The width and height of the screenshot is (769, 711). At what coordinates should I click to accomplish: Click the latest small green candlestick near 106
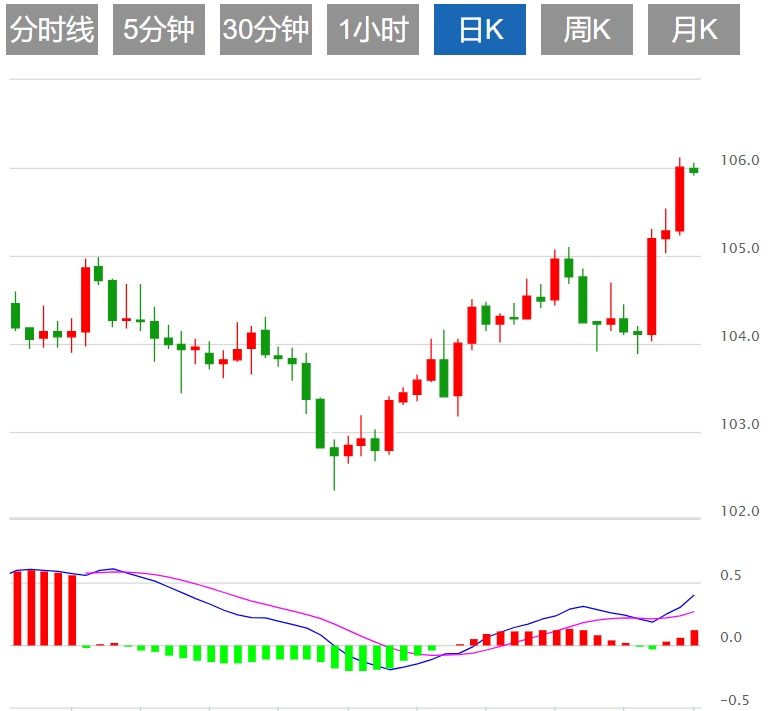click(x=693, y=170)
